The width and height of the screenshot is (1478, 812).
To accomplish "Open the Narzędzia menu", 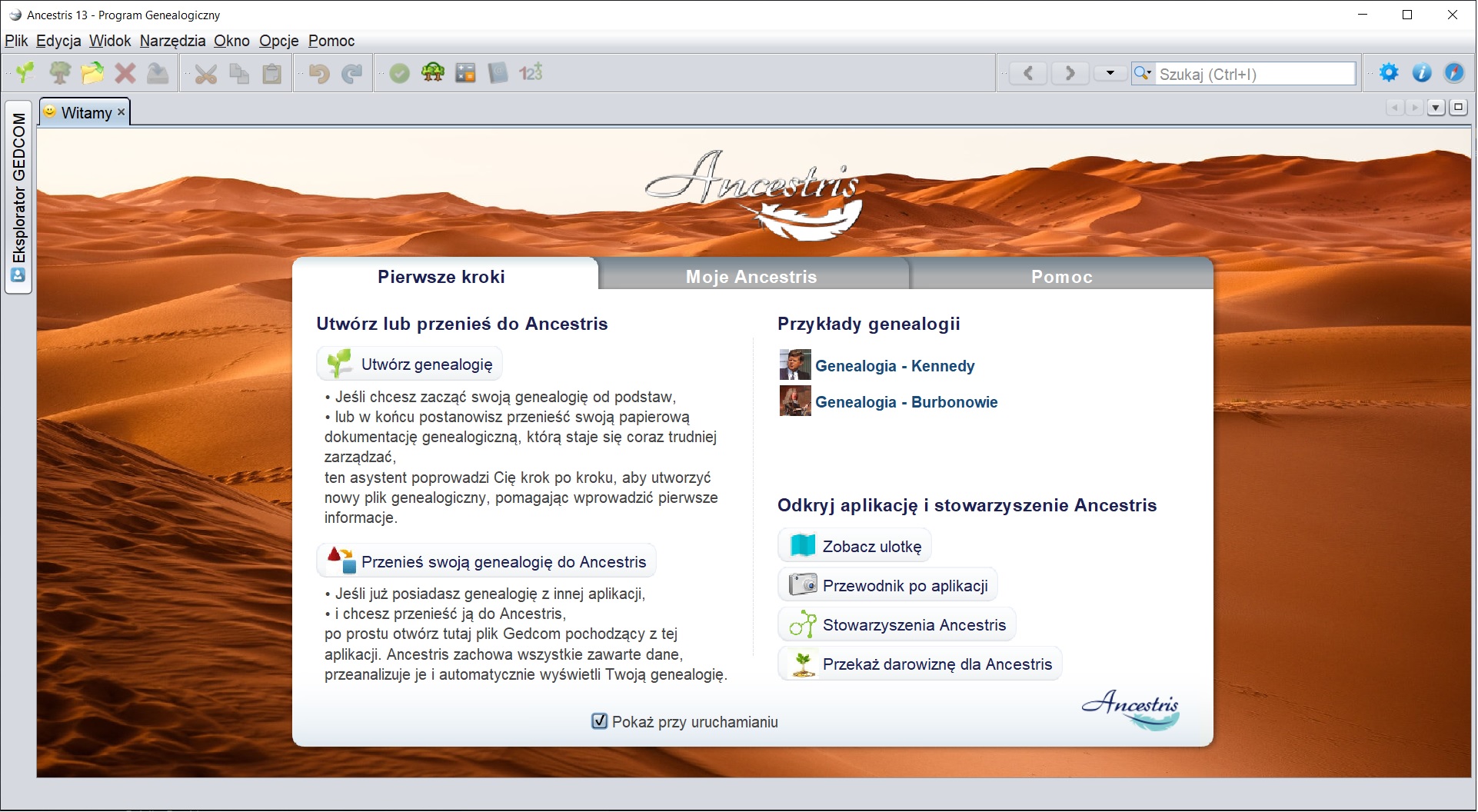I will pyautogui.click(x=172, y=41).
